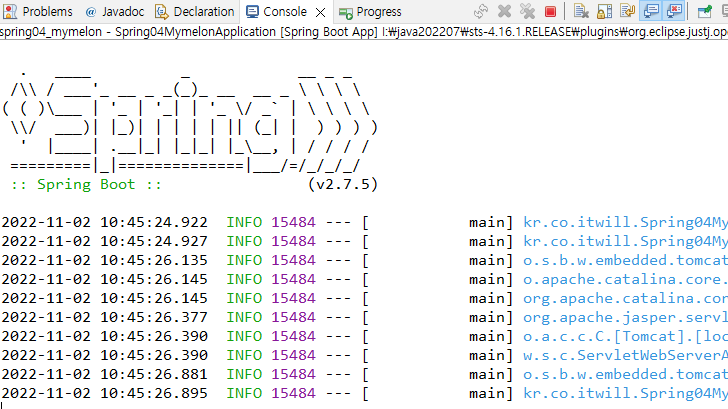The image size is (728, 409).
Task: Close the Console tab
Action: click(320, 13)
